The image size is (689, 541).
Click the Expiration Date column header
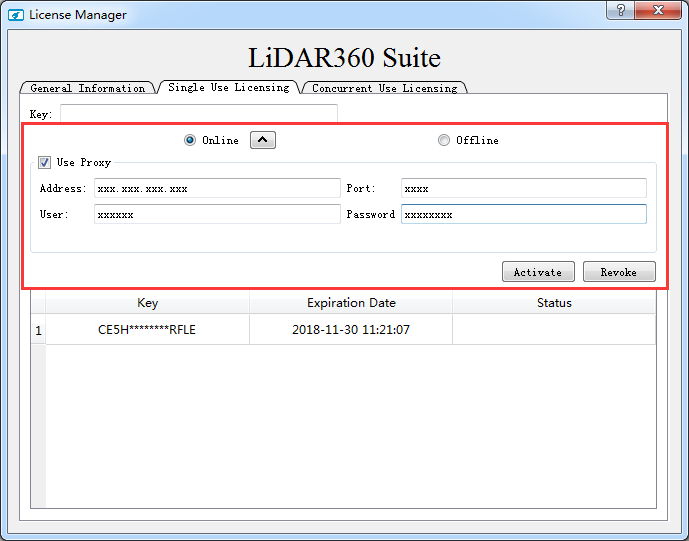point(351,303)
